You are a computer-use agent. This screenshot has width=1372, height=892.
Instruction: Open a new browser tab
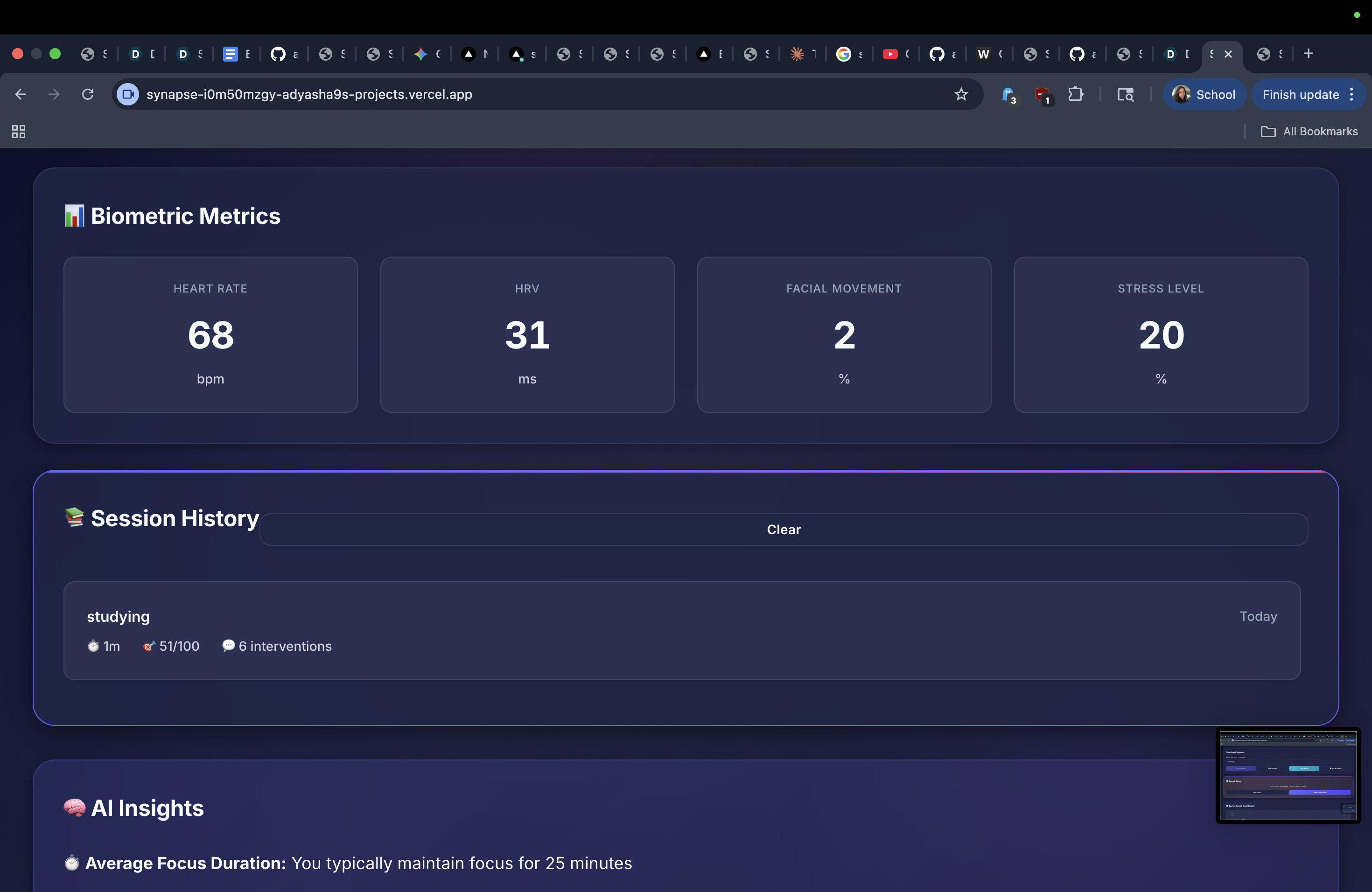[x=1308, y=54]
